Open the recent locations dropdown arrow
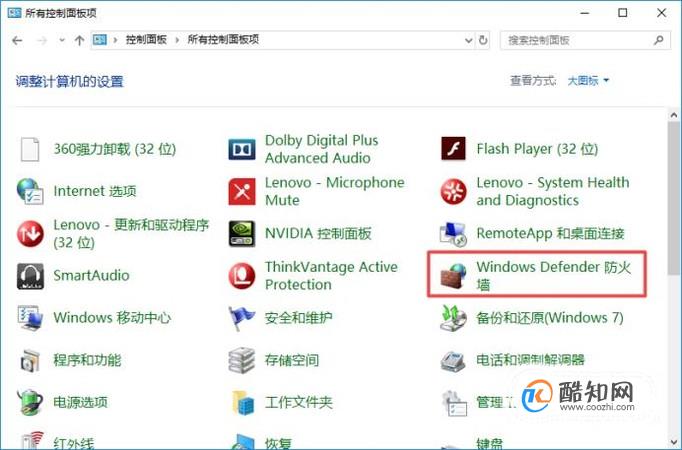682x450 pixels. tap(62, 40)
